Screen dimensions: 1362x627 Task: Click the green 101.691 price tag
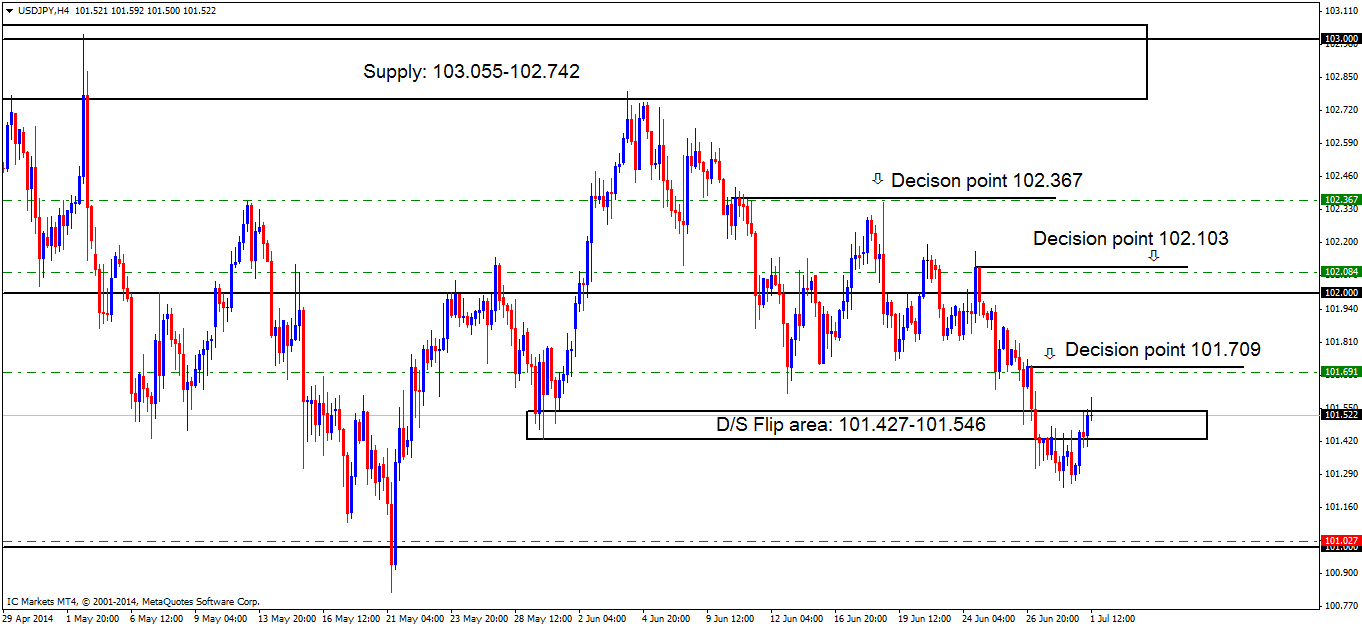tap(1341, 371)
